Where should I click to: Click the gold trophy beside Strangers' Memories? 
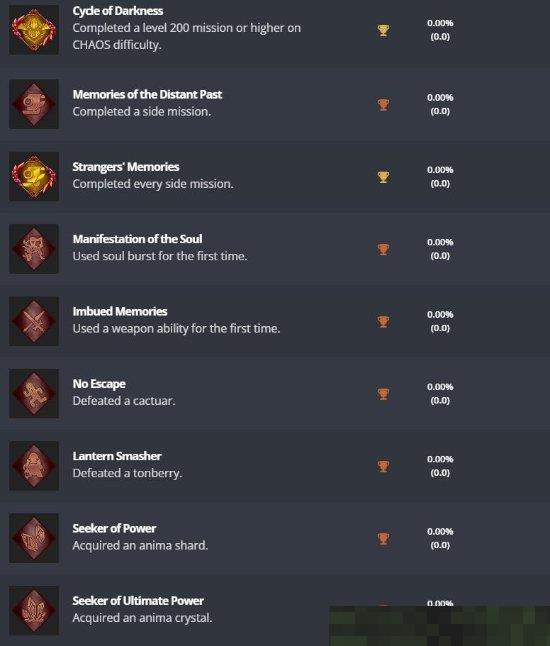tap(383, 177)
